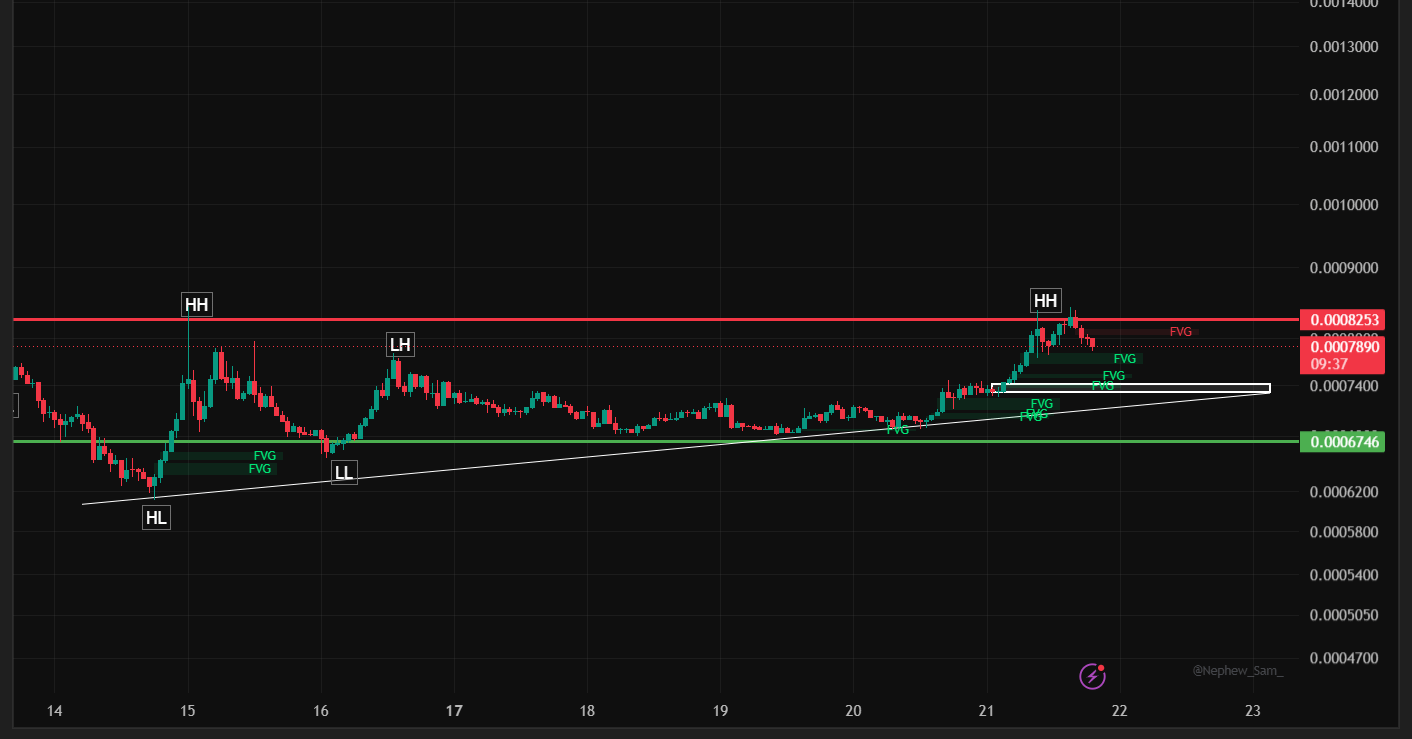Click the green 0.0006746 price label
The height and width of the screenshot is (739, 1412).
point(1342,441)
